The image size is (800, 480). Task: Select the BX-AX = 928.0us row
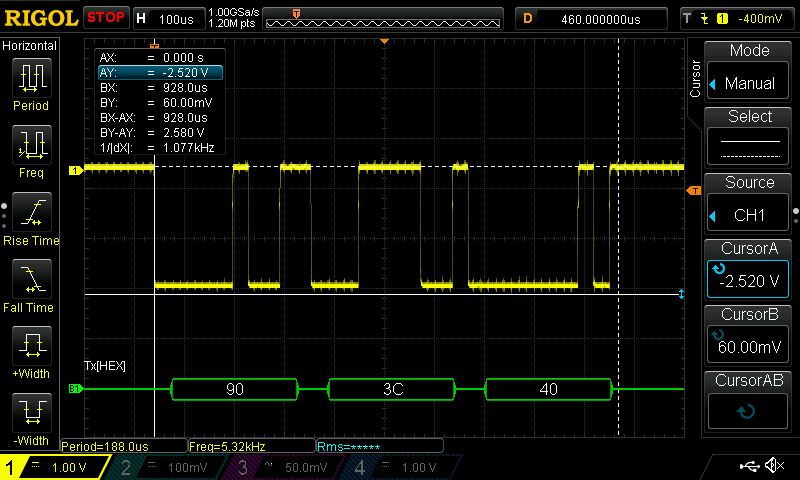point(160,118)
